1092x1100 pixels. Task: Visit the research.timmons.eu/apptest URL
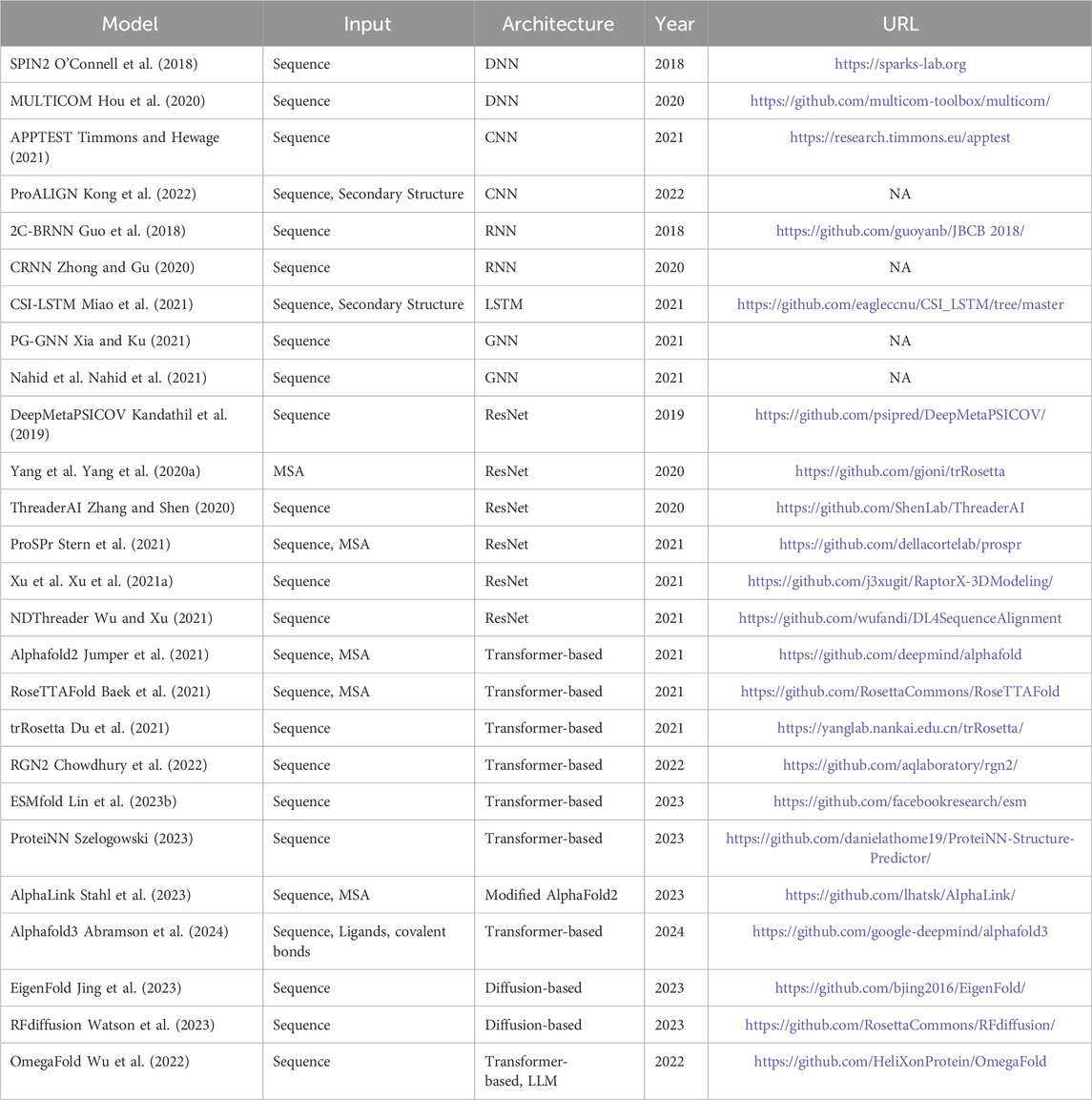point(900,137)
